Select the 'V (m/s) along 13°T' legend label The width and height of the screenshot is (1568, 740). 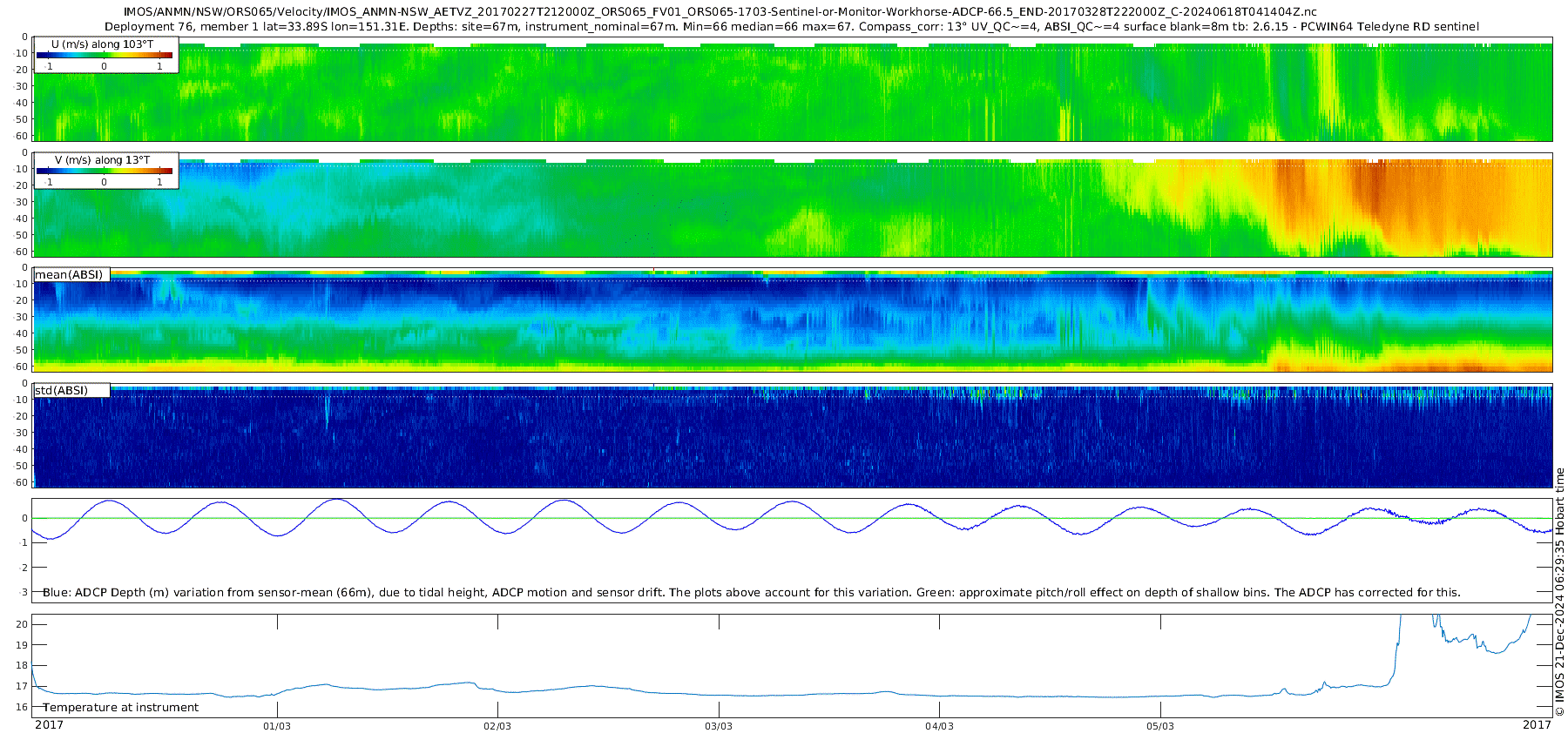coord(102,160)
